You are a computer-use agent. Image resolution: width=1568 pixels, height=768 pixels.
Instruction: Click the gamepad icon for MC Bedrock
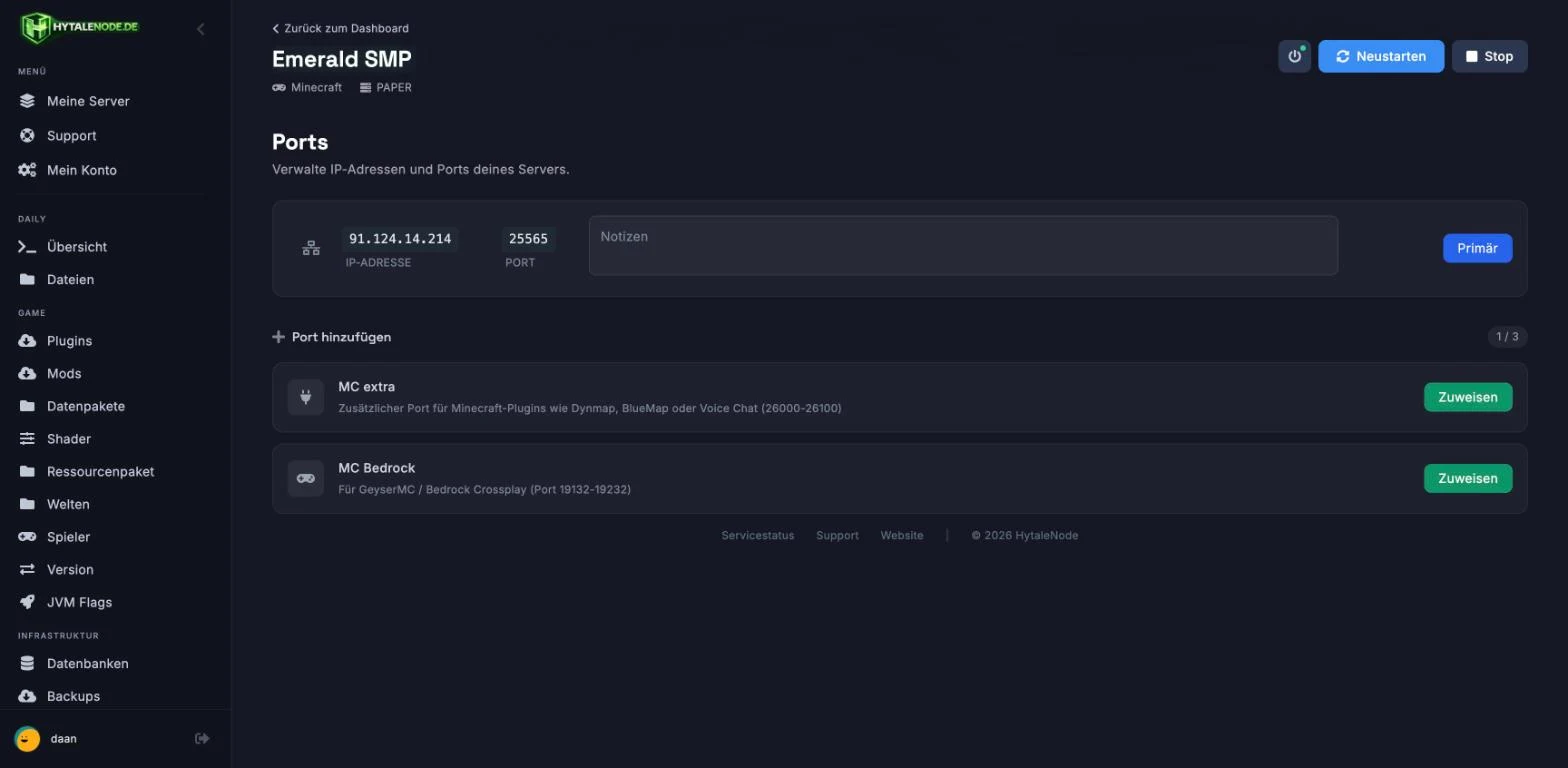pyautogui.click(x=306, y=478)
